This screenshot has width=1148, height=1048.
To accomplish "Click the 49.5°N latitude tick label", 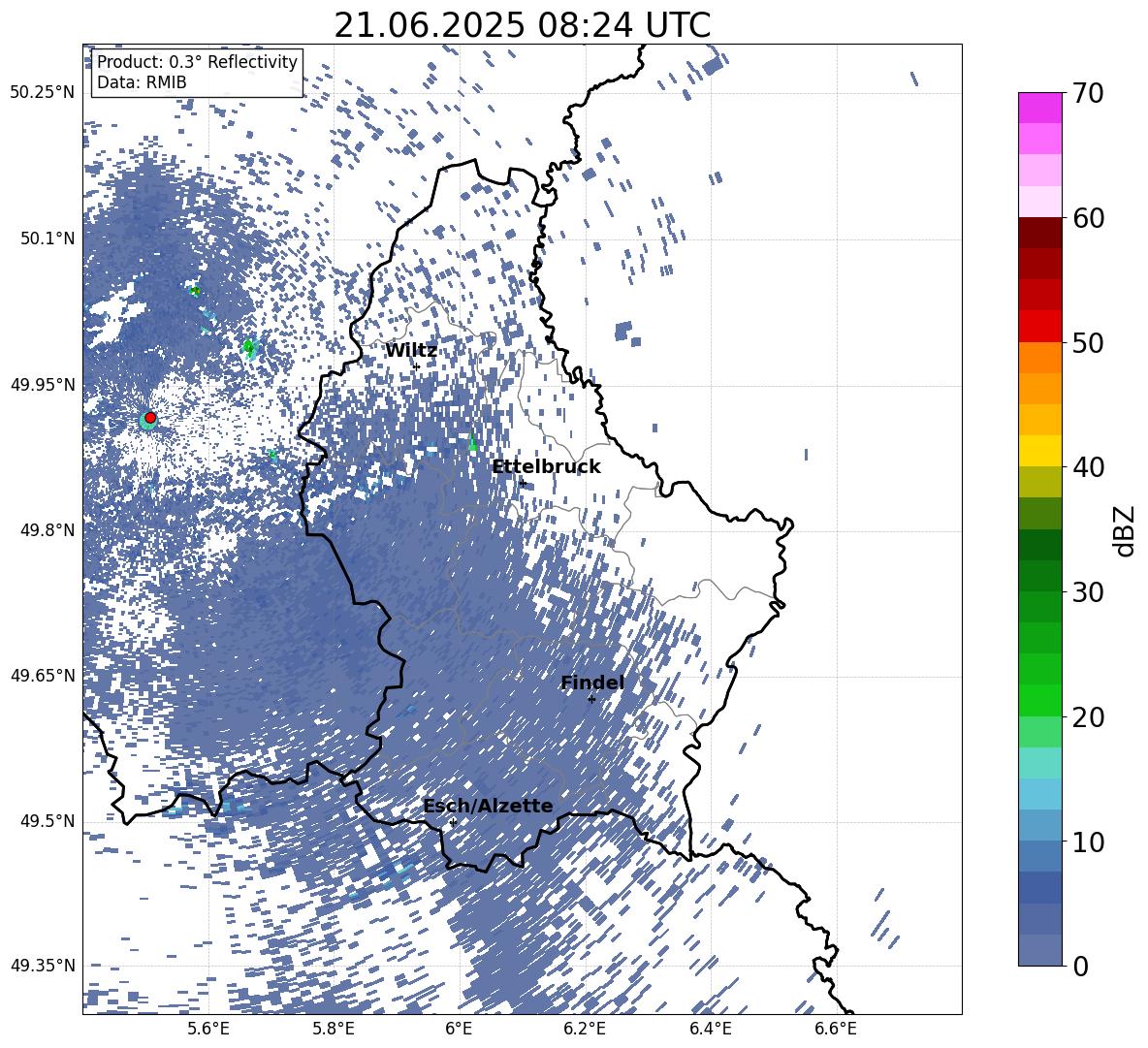I will coord(47,820).
